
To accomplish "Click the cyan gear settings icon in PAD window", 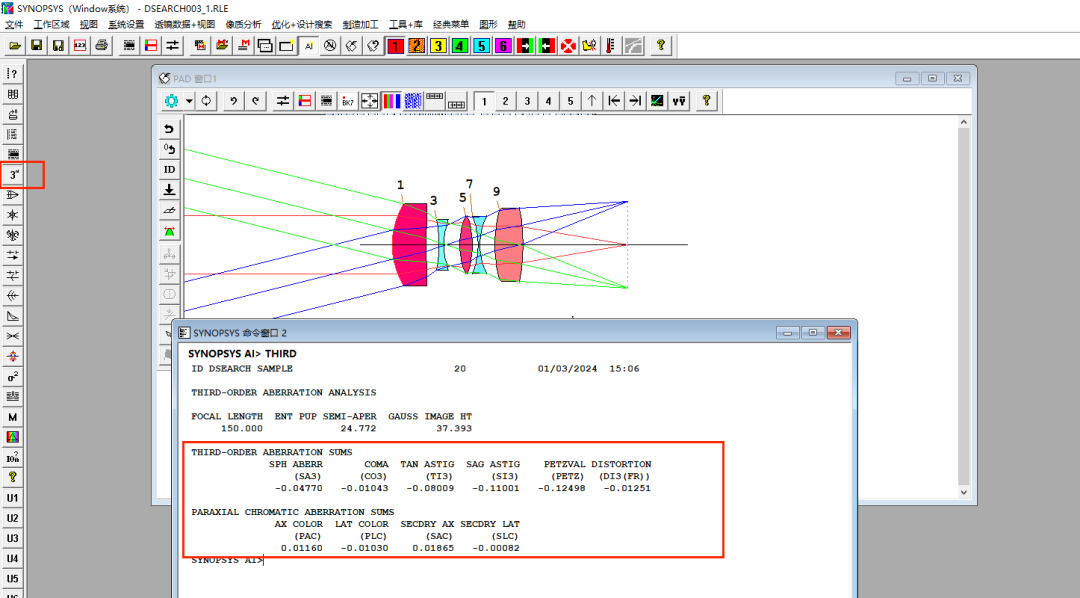I will 171,101.
